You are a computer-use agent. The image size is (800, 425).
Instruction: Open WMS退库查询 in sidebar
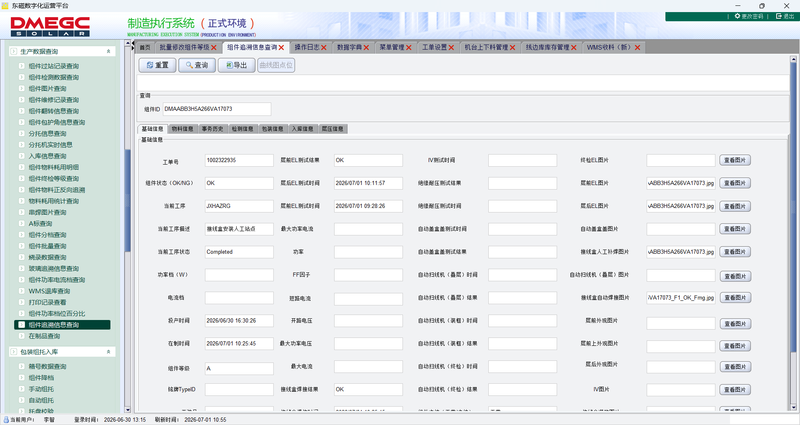49,291
